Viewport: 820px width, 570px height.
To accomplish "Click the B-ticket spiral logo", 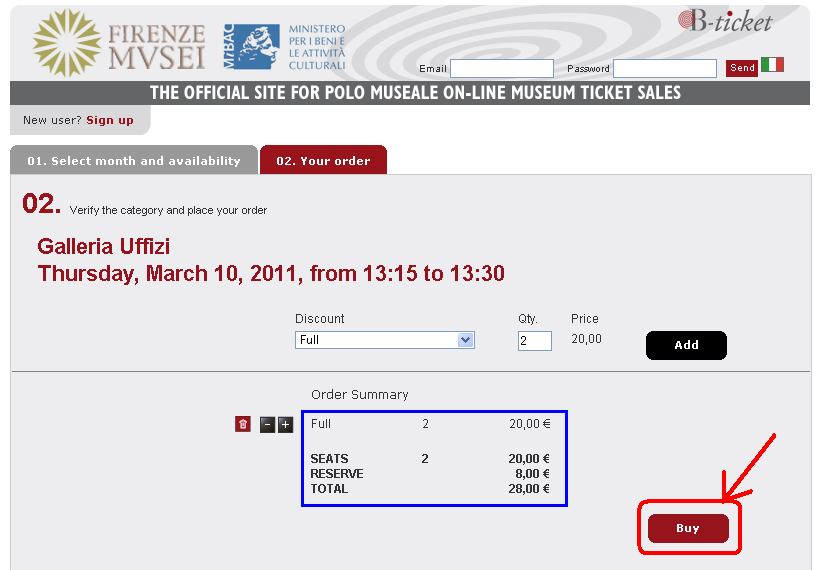I will click(726, 20).
